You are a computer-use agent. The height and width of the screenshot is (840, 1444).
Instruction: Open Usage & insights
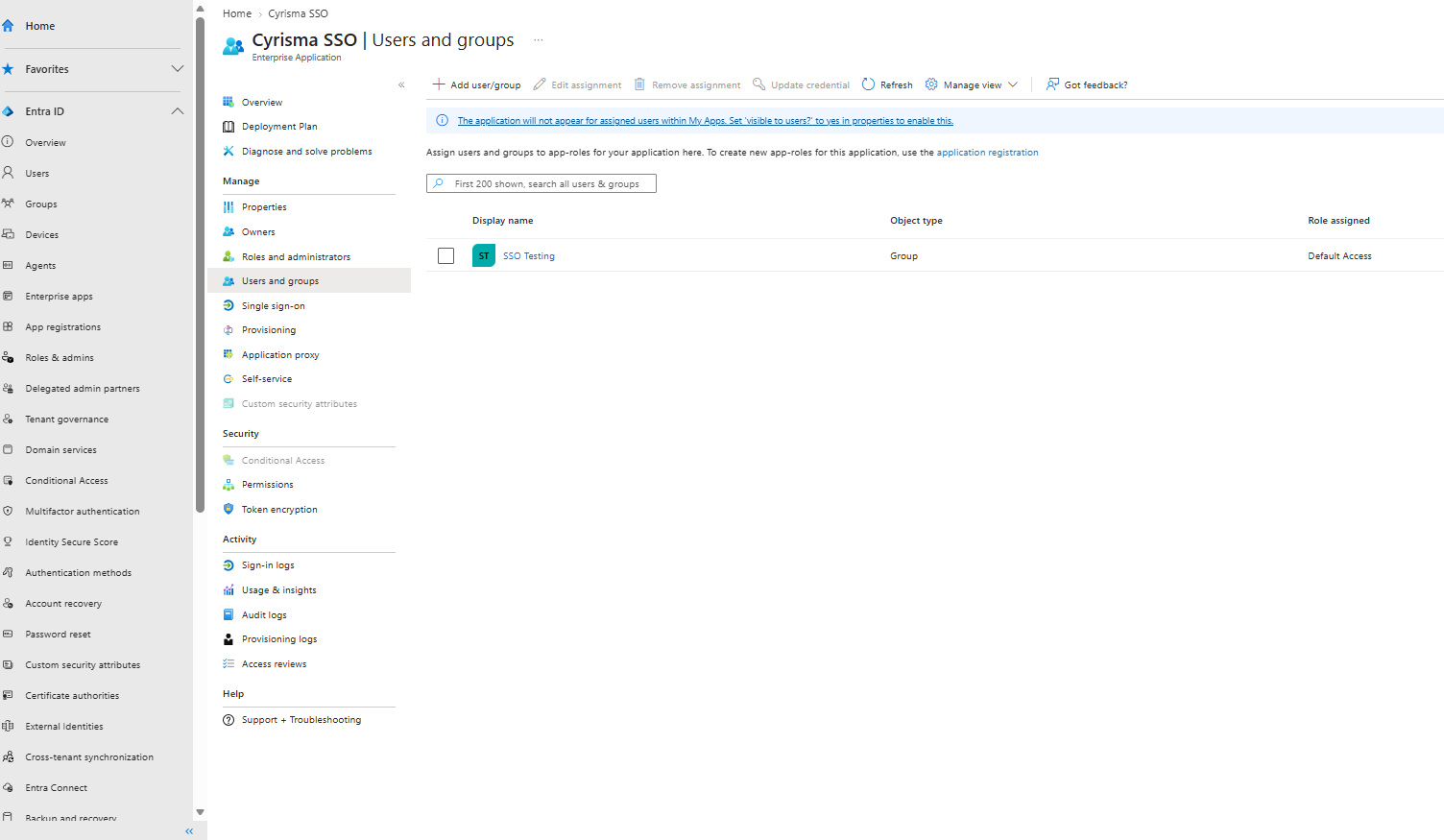pyautogui.click(x=279, y=590)
